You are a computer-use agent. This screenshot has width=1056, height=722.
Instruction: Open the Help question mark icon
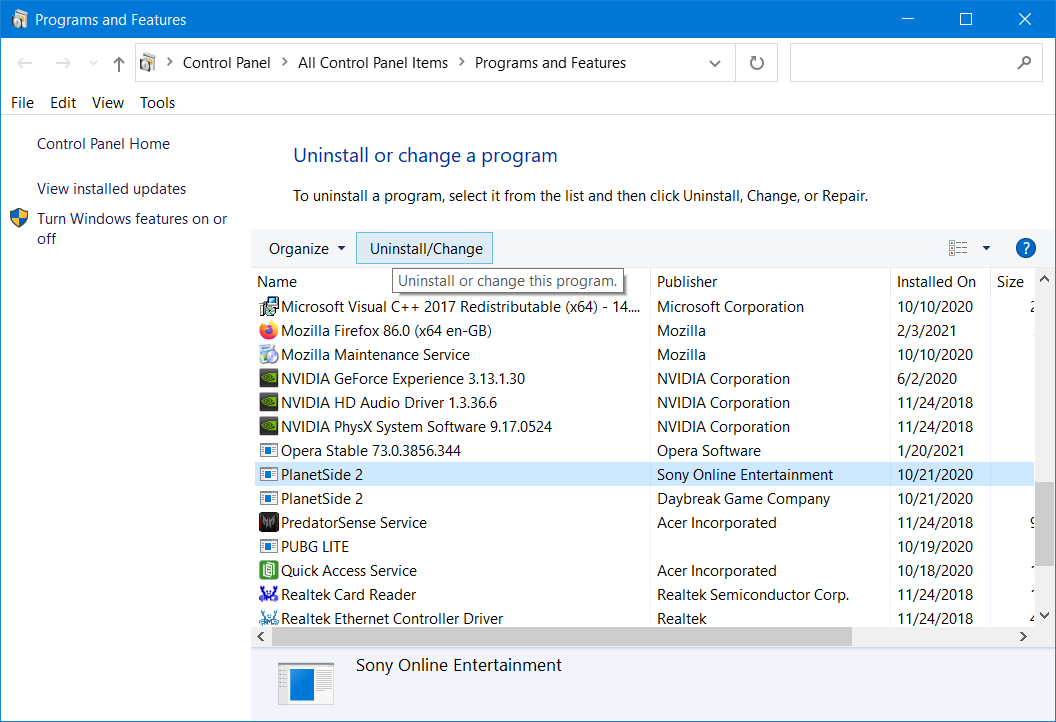1025,249
